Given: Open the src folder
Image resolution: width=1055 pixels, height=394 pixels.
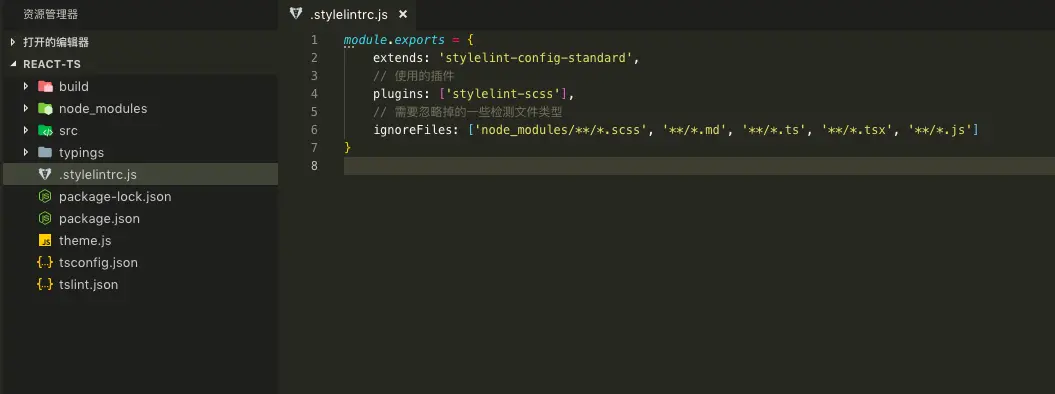Looking at the screenshot, I should [69, 130].
